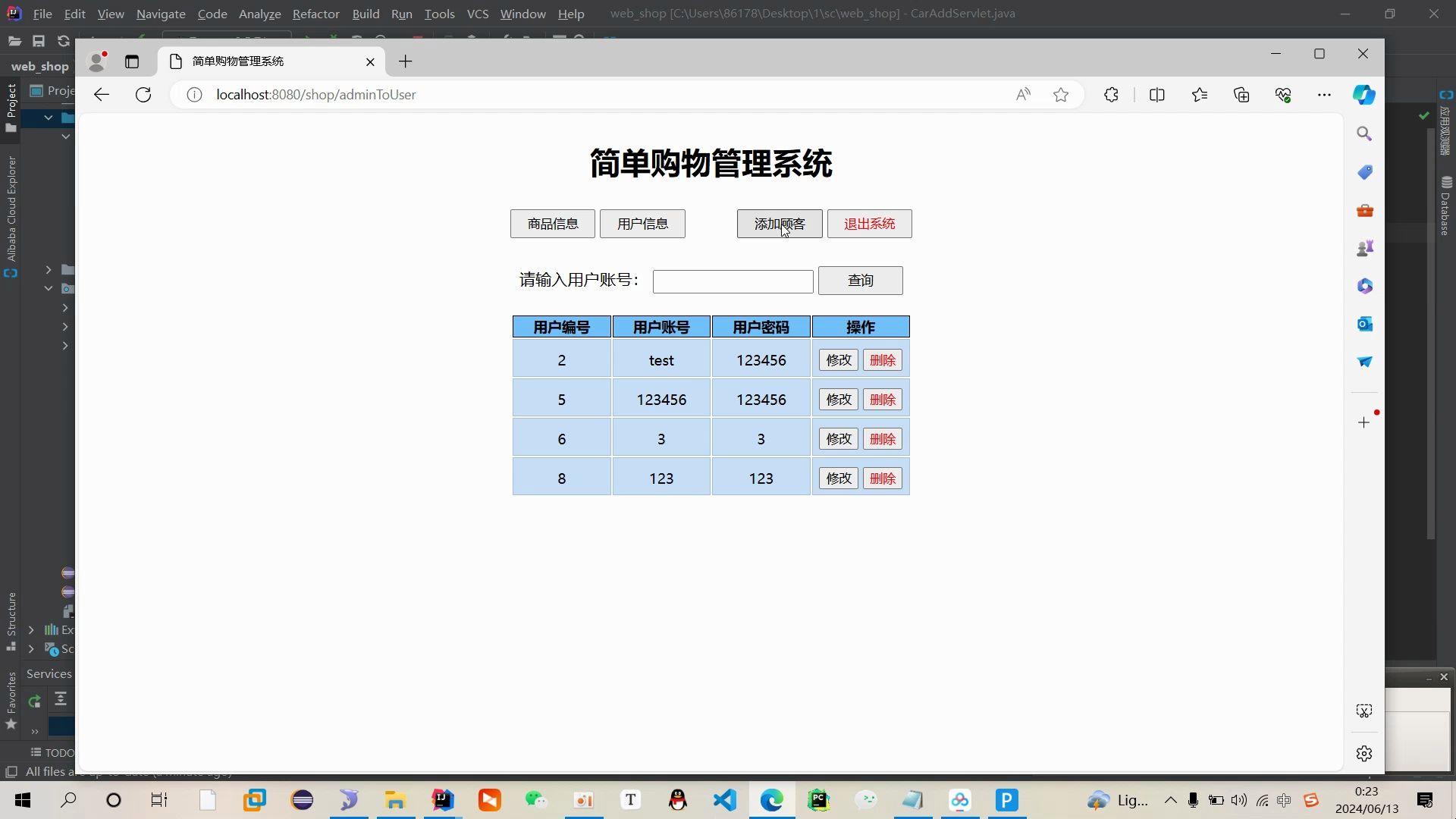1456x819 pixels.
Task: Open Tools briefcase icon in sidebar
Action: click(1364, 210)
